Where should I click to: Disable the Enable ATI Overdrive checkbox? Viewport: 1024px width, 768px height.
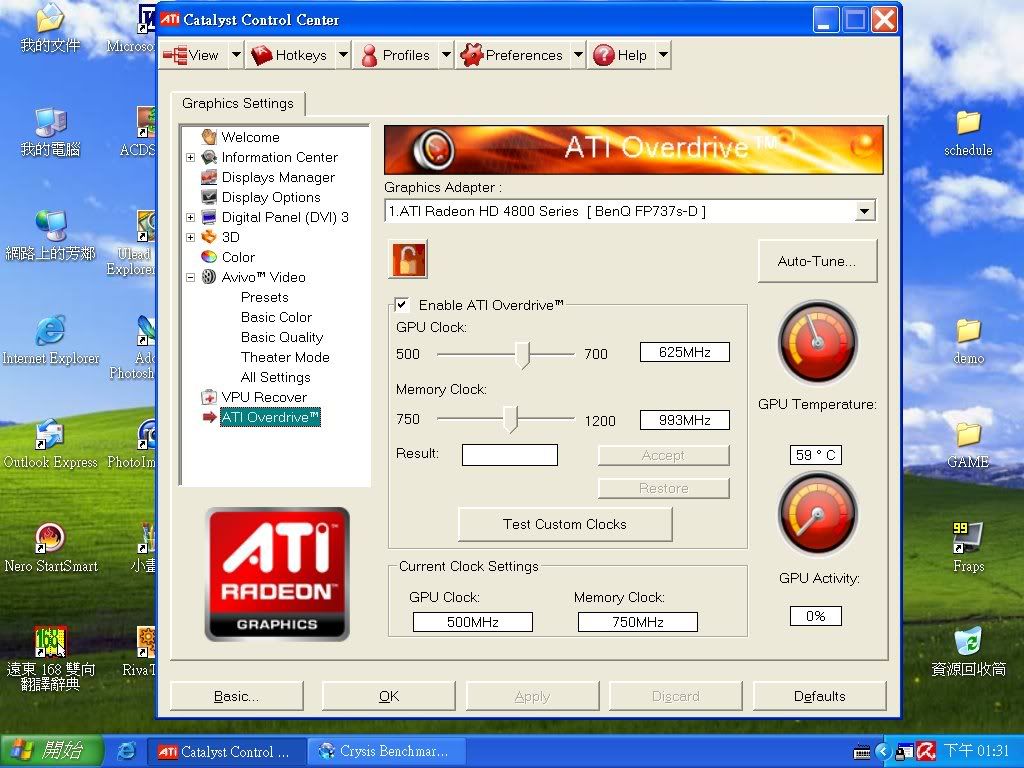(402, 305)
